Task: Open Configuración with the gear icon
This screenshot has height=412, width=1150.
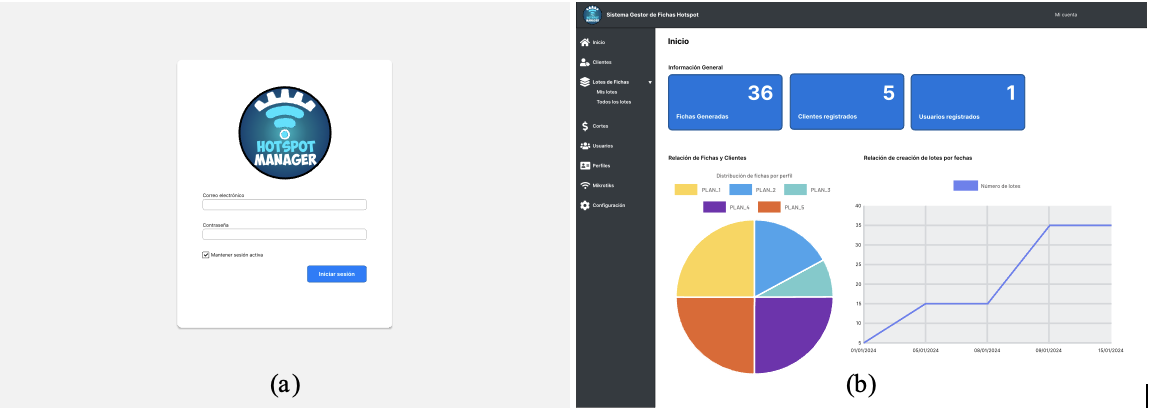Action: click(x=585, y=205)
